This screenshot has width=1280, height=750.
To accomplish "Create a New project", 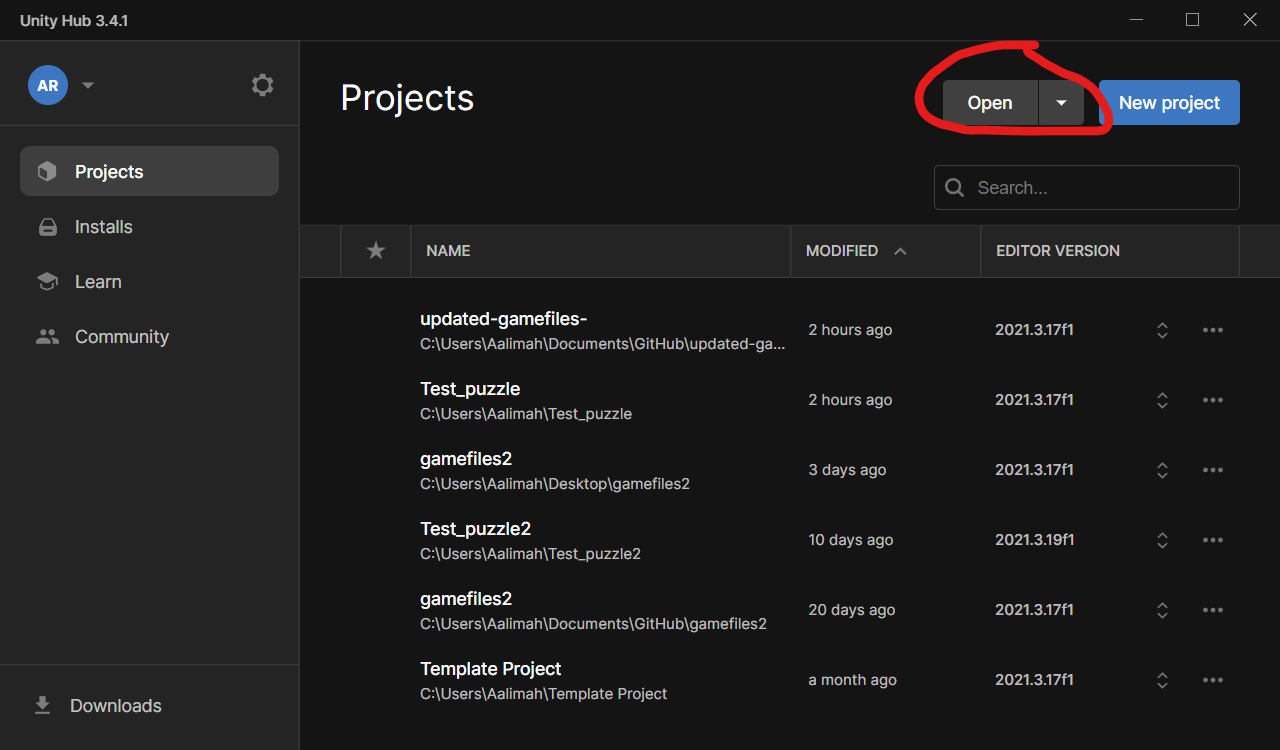I will 1168,102.
